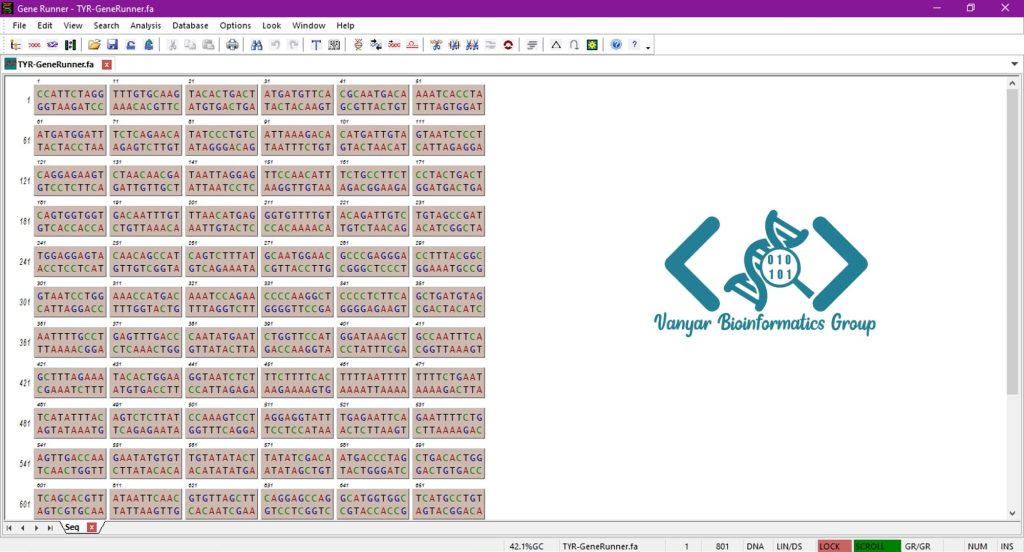Go to next sheet tab arrow
1024x552 pixels.
(x=36, y=528)
